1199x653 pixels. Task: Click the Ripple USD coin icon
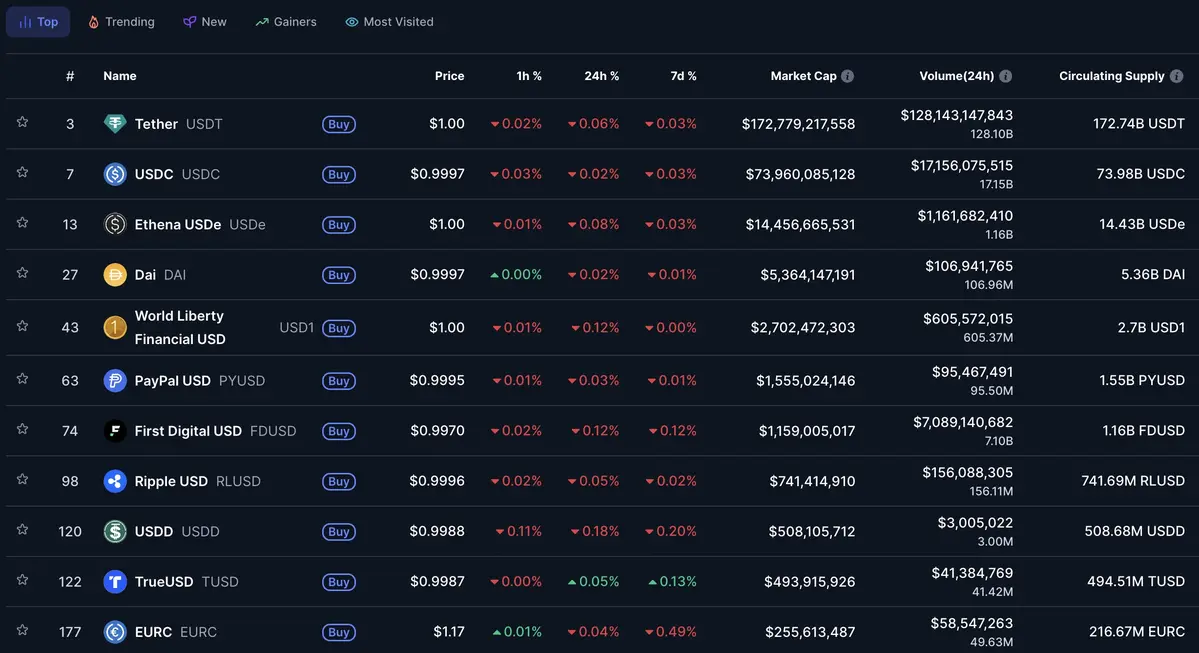(114, 480)
